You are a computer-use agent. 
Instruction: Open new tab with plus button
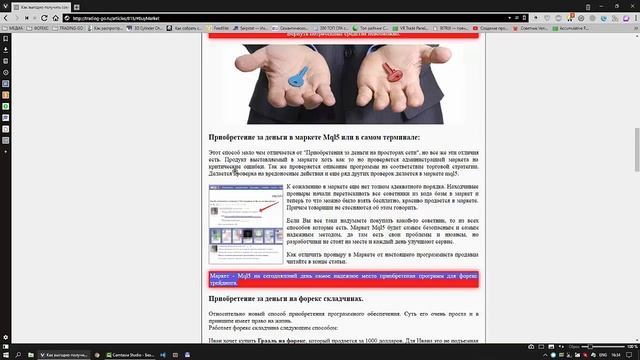[x=76, y=7]
